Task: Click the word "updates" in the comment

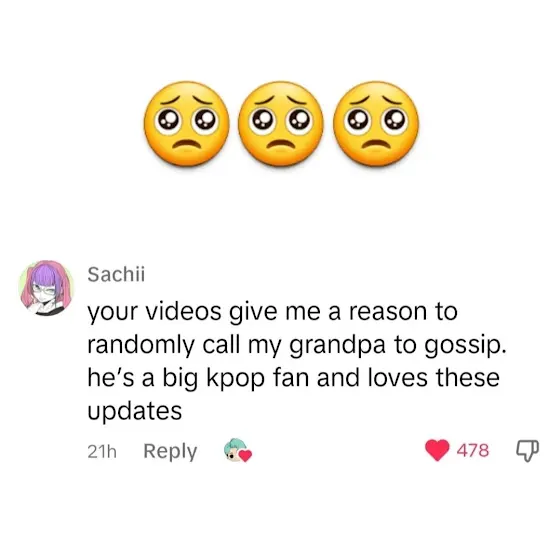Action: click(x=135, y=412)
